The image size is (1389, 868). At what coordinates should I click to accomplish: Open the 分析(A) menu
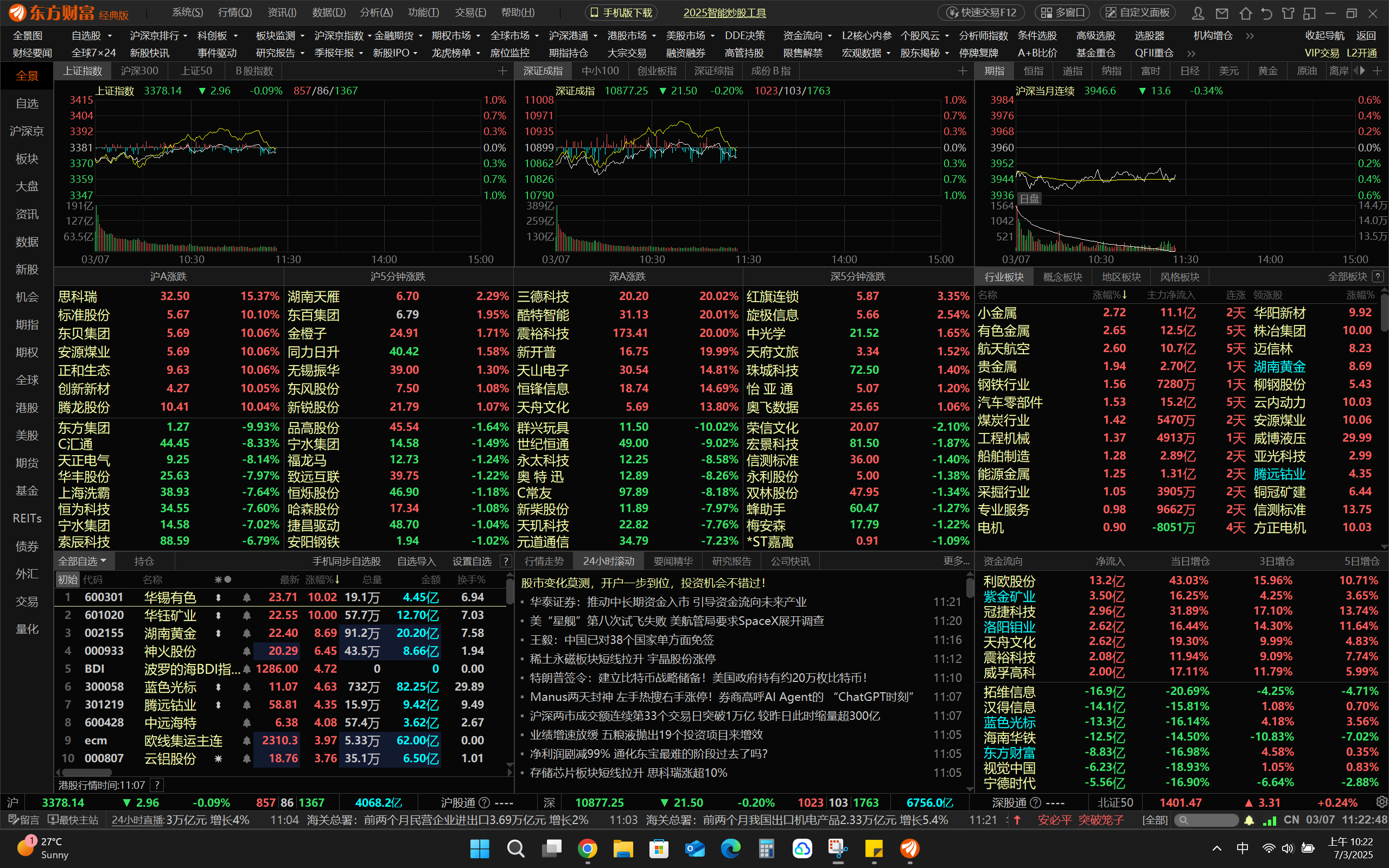[x=377, y=12]
